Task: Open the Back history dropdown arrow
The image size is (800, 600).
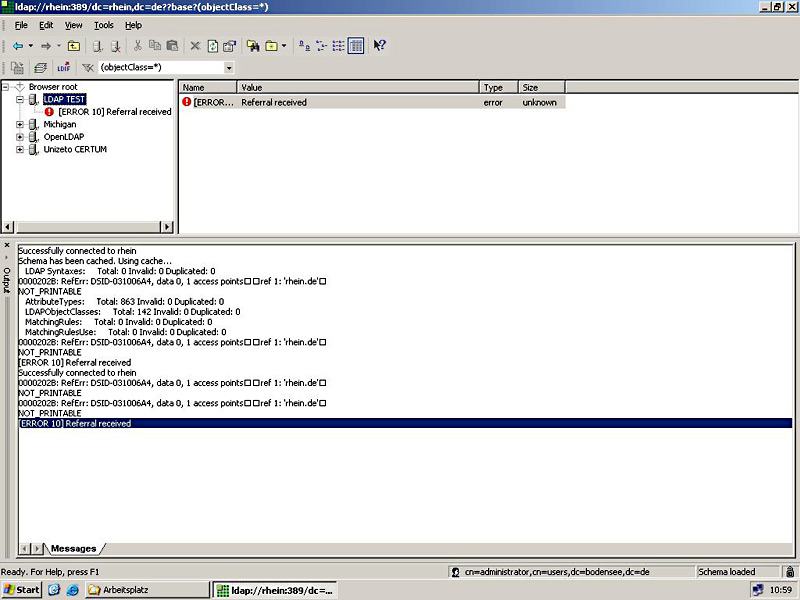Action: coord(31,46)
